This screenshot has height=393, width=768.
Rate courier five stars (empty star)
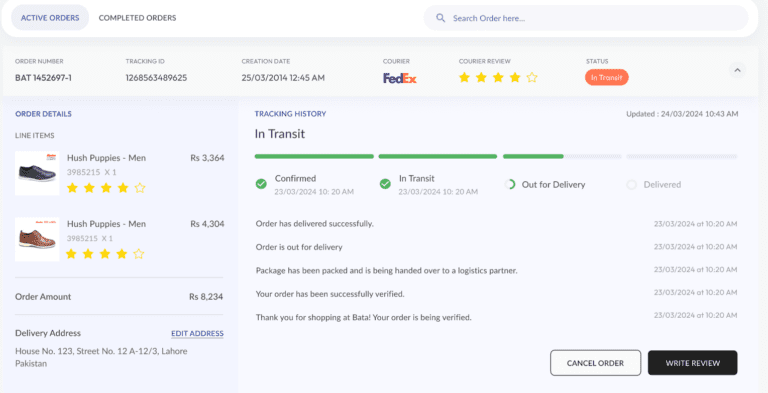click(x=531, y=77)
